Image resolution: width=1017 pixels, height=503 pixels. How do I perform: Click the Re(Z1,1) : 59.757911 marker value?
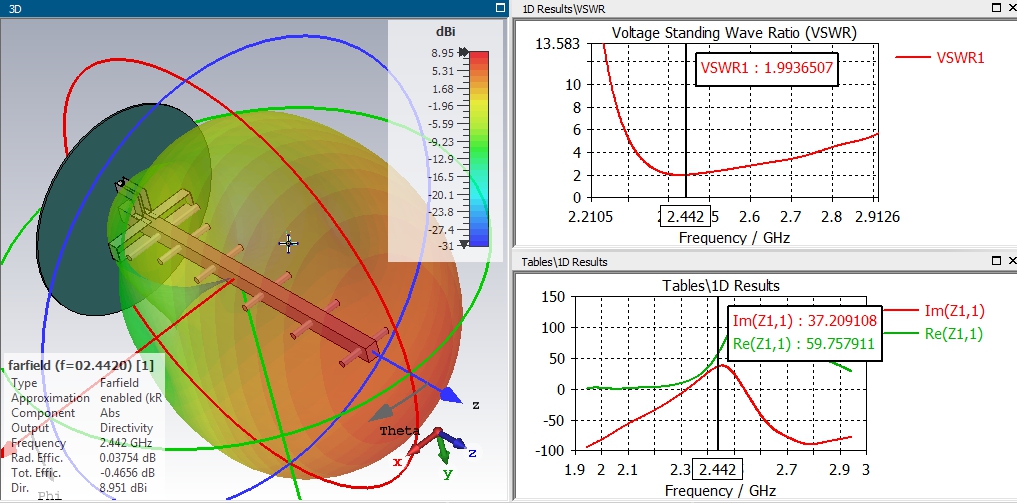[x=804, y=344]
